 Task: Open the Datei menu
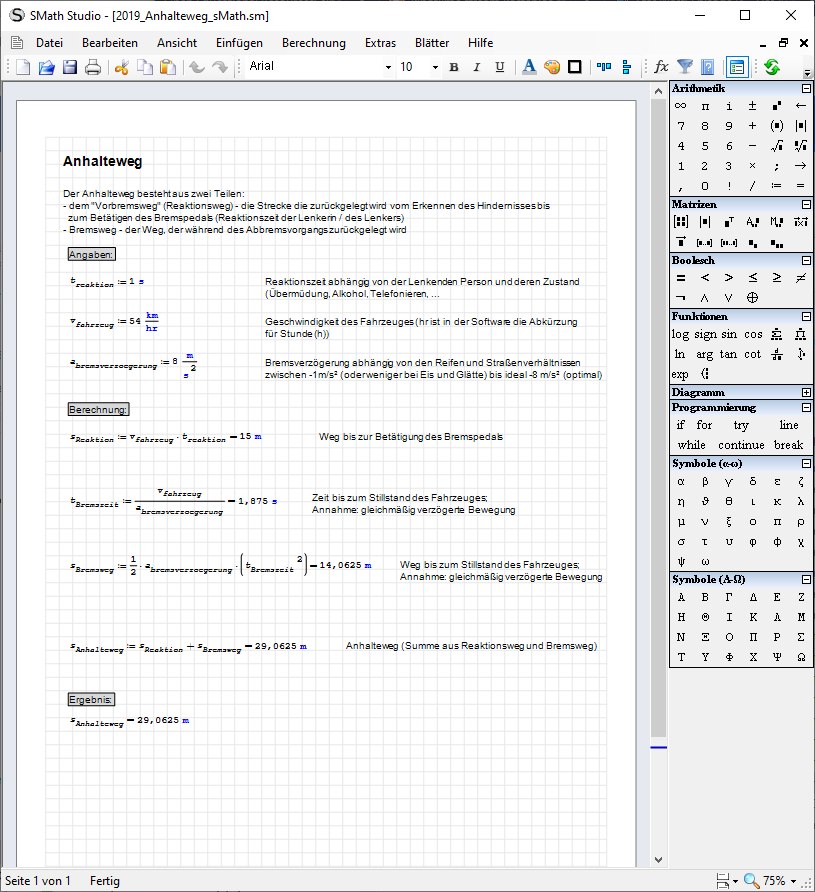(49, 43)
